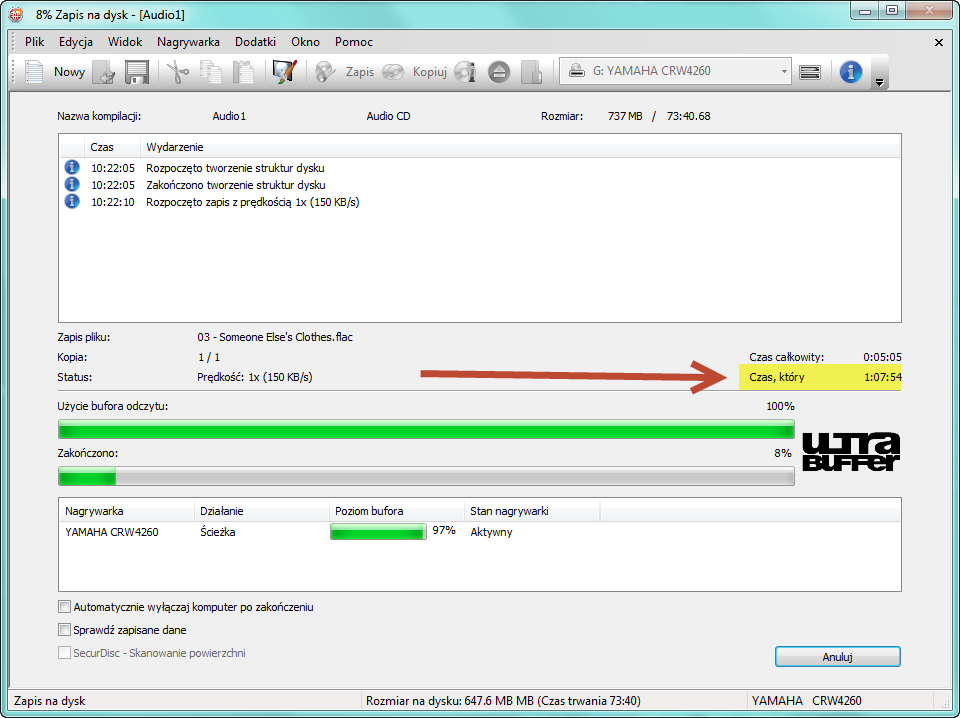Click the scissors cut icon
The width and height of the screenshot is (960, 718).
(178, 72)
